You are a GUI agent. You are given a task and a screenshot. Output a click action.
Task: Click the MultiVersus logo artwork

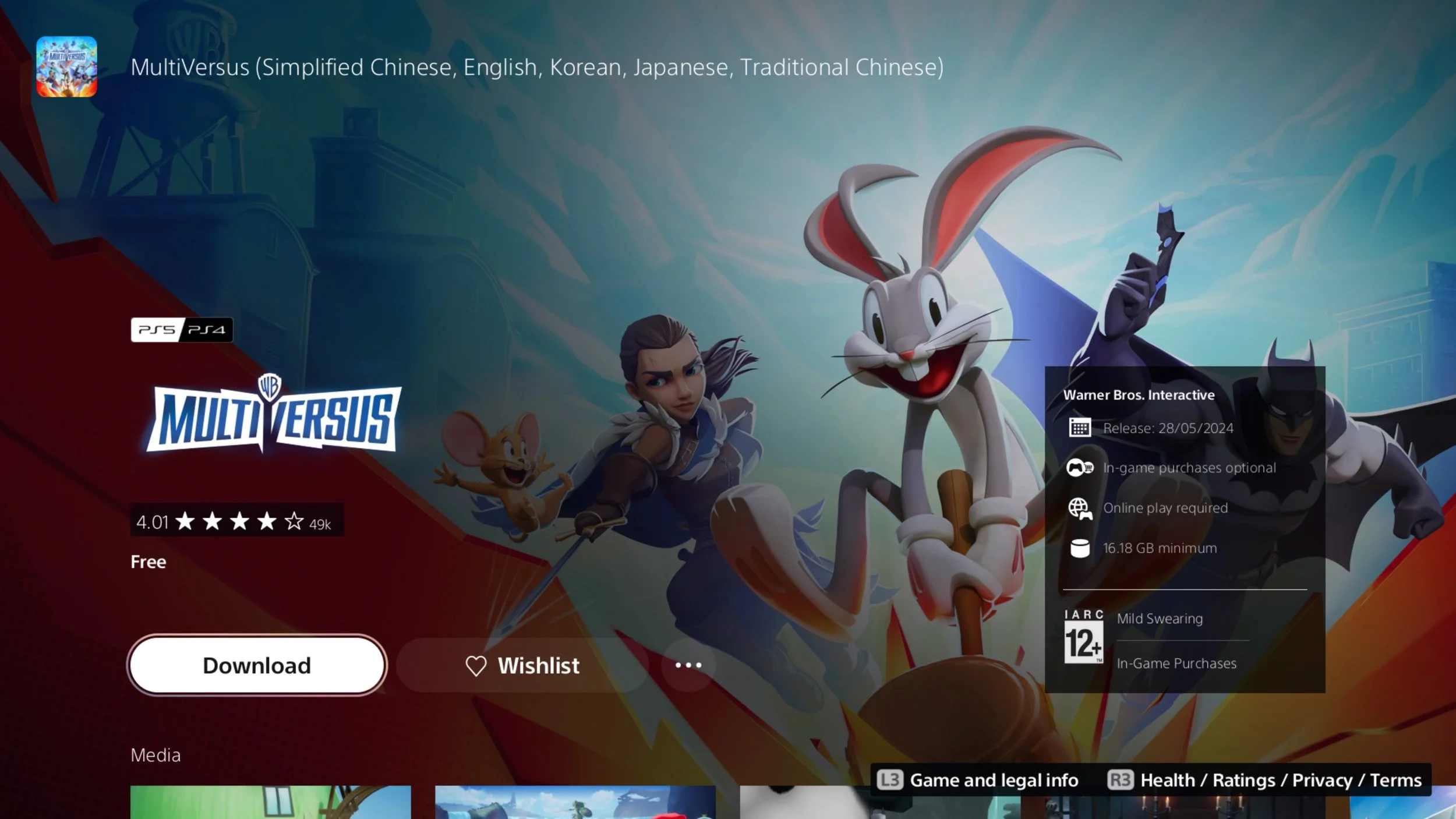[x=273, y=416]
